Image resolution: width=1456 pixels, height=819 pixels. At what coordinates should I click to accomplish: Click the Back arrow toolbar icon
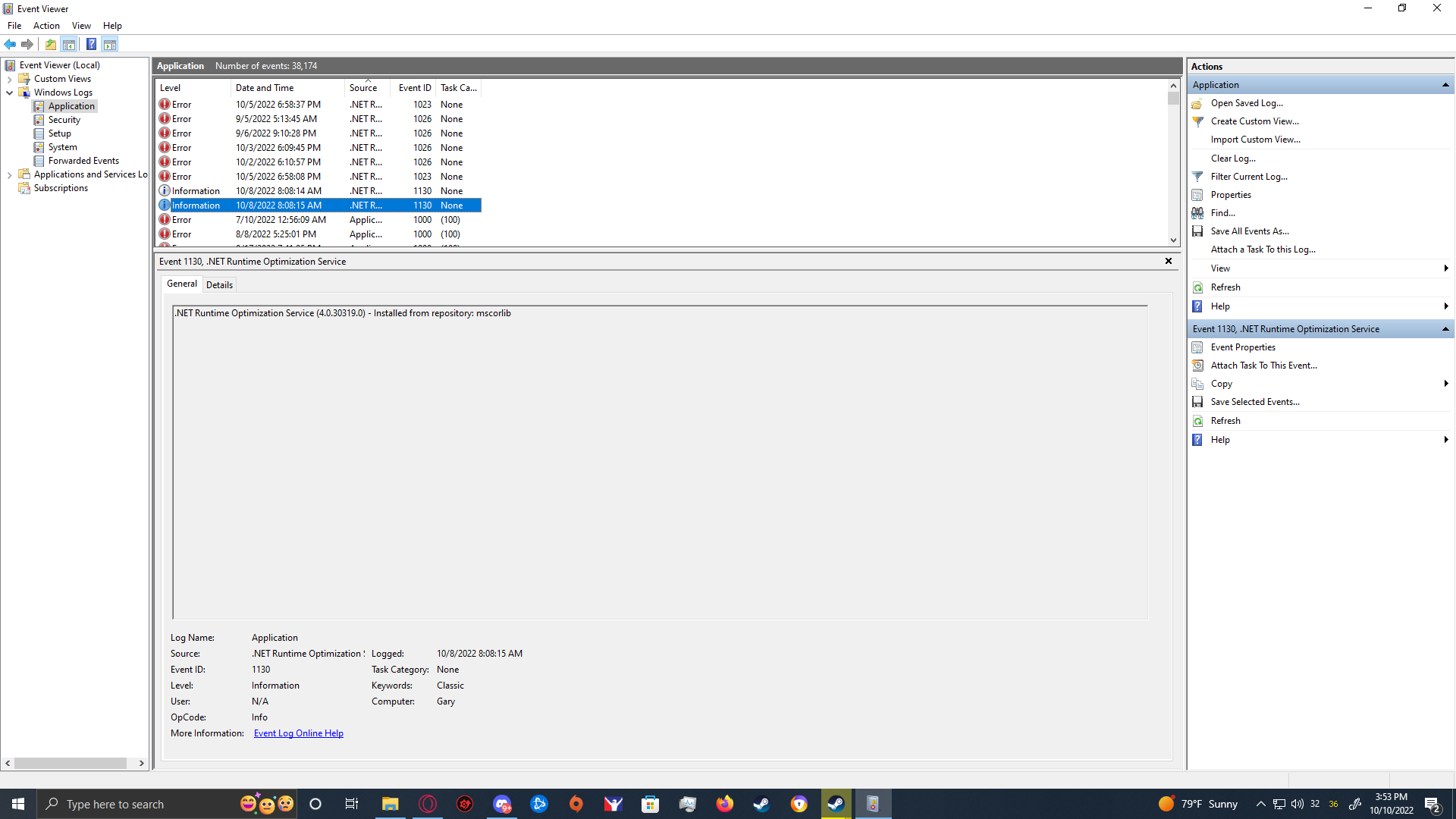pyautogui.click(x=10, y=44)
